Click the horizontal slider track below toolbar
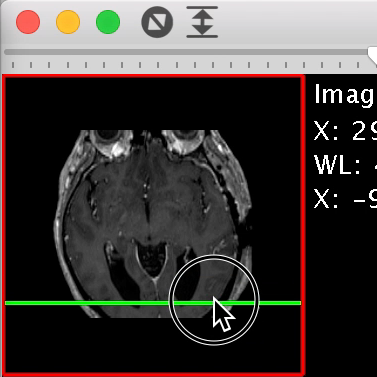The height and width of the screenshot is (377, 377). click(x=187, y=52)
